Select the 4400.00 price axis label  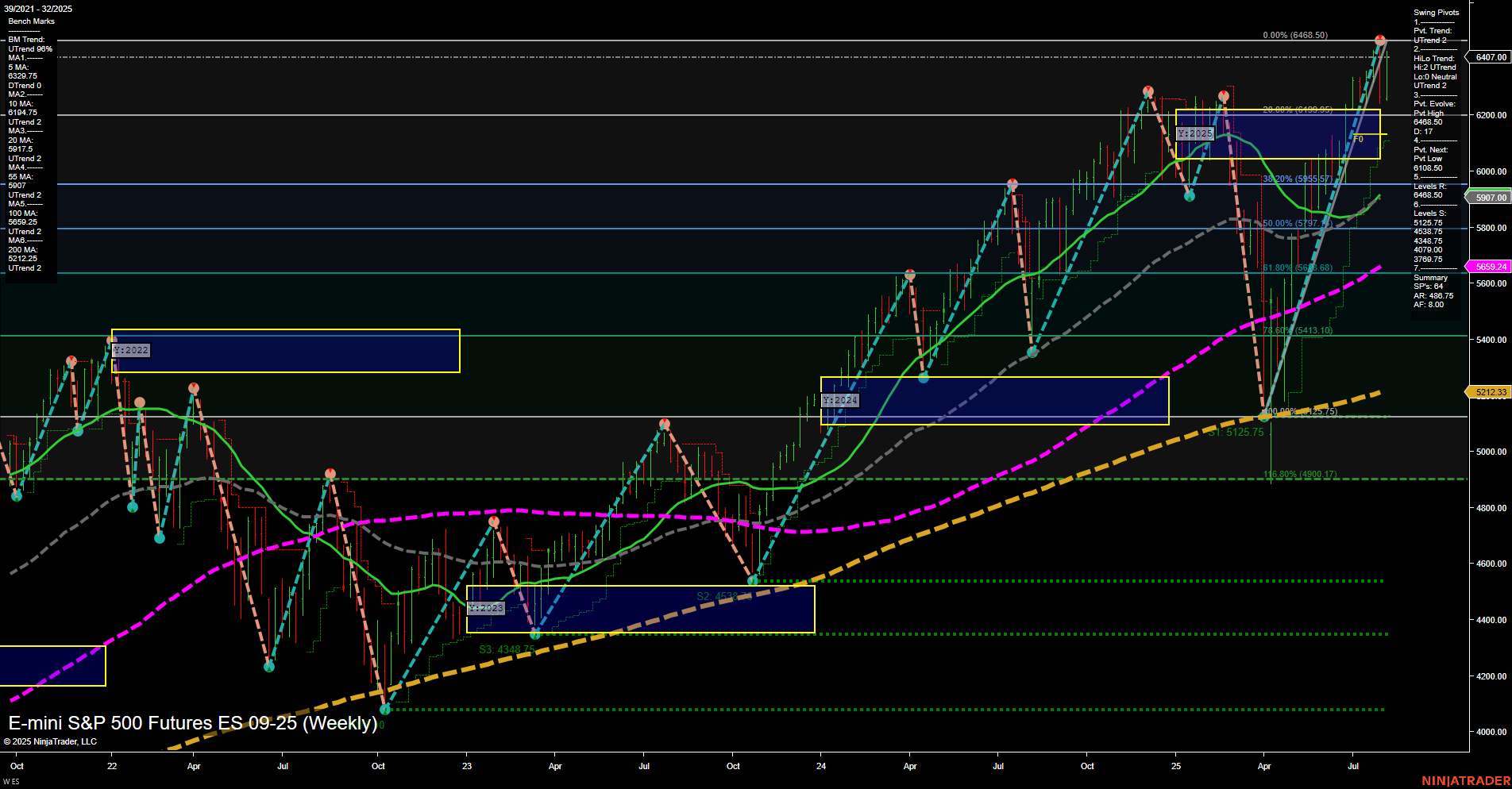coord(1491,620)
